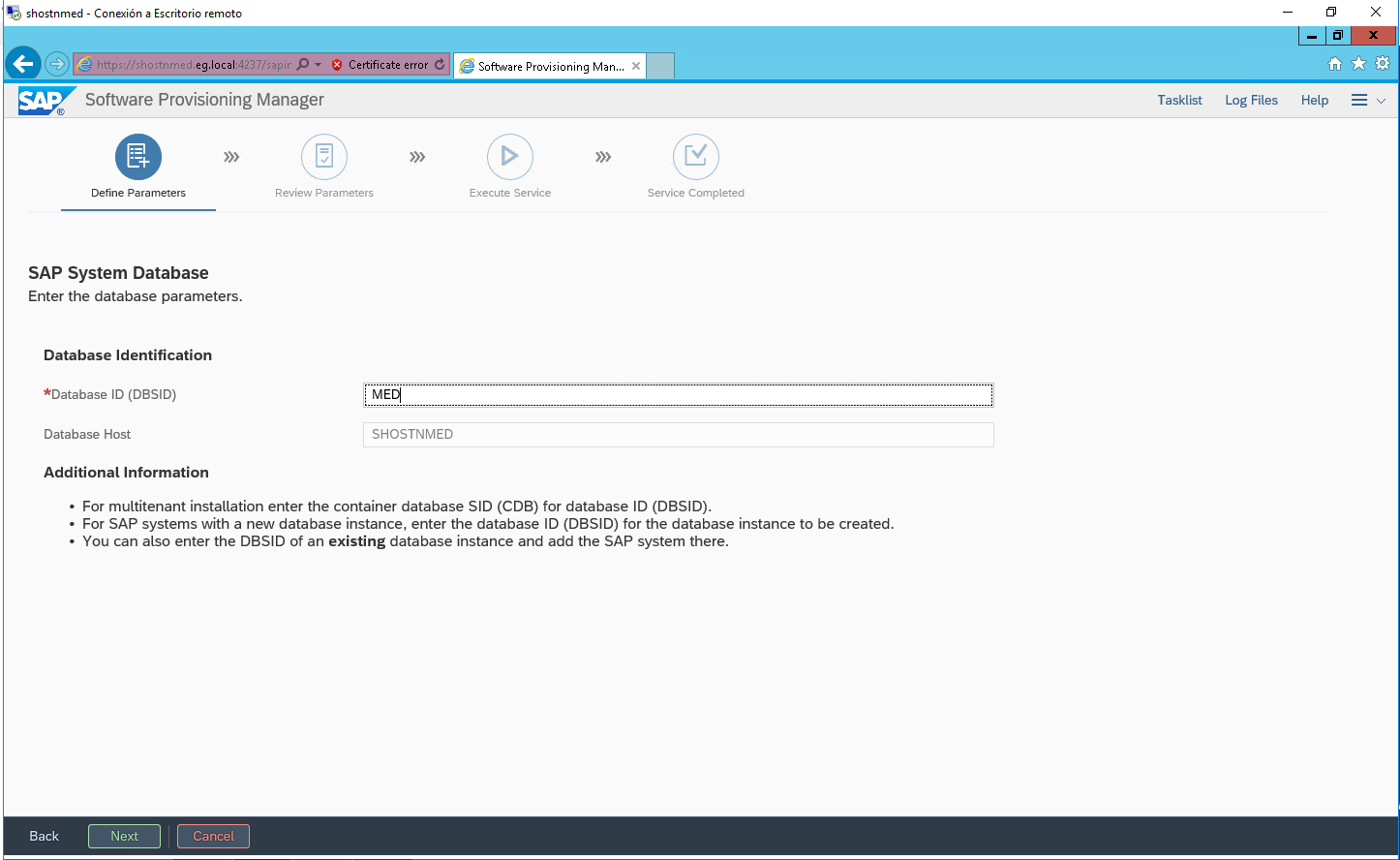Click 'Enter the database parameters.' text
This screenshot has height=860, width=1400.
point(136,296)
